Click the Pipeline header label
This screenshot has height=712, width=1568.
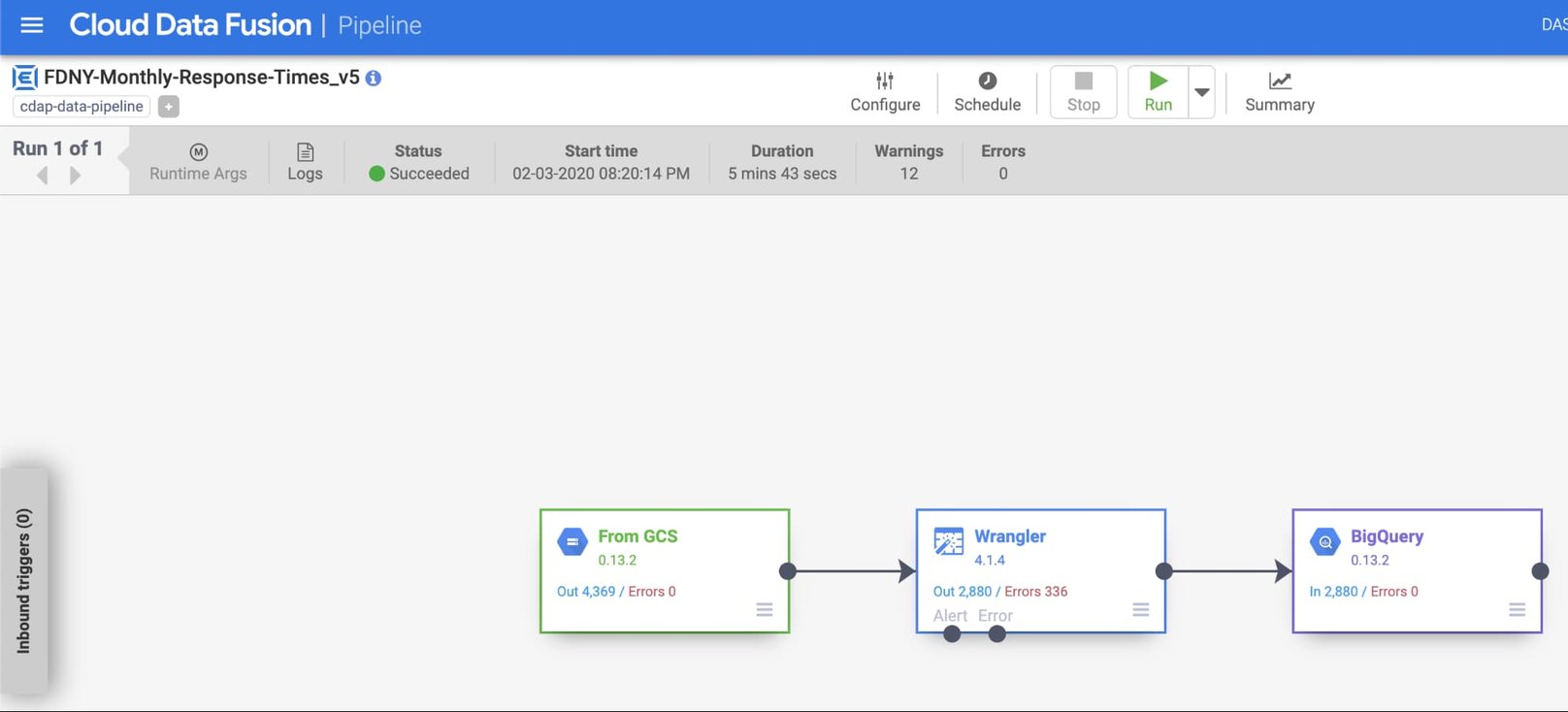pos(379,25)
